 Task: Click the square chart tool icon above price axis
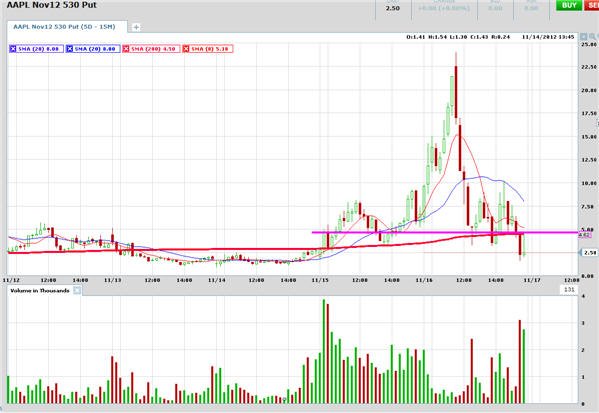pos(583,36)
